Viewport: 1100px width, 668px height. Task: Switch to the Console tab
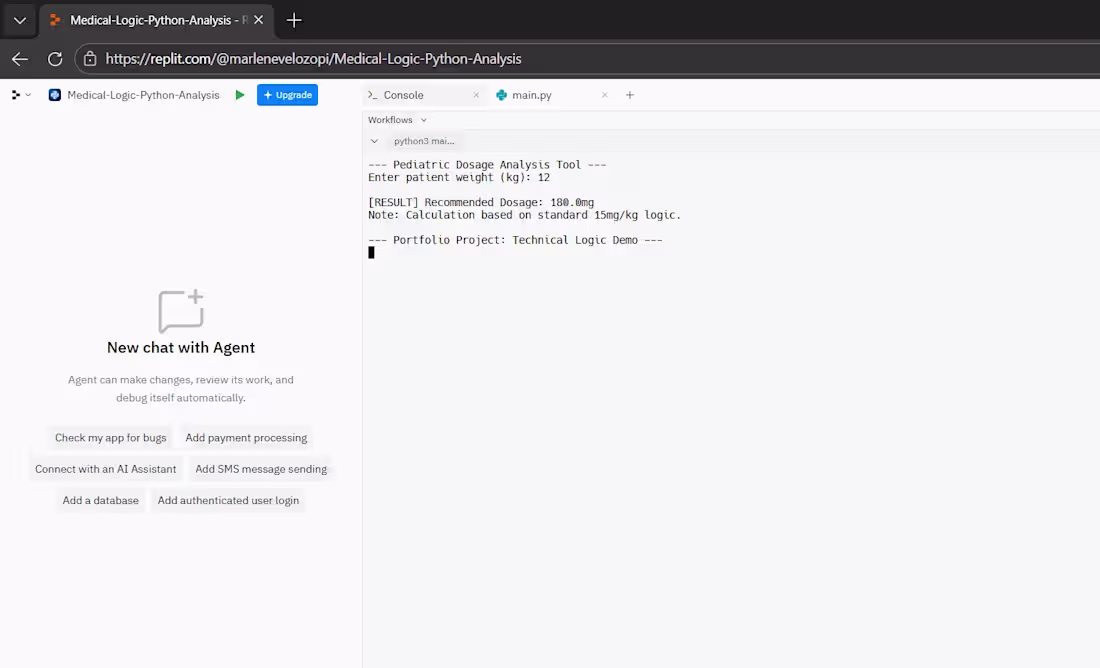(x=403, y=95)
